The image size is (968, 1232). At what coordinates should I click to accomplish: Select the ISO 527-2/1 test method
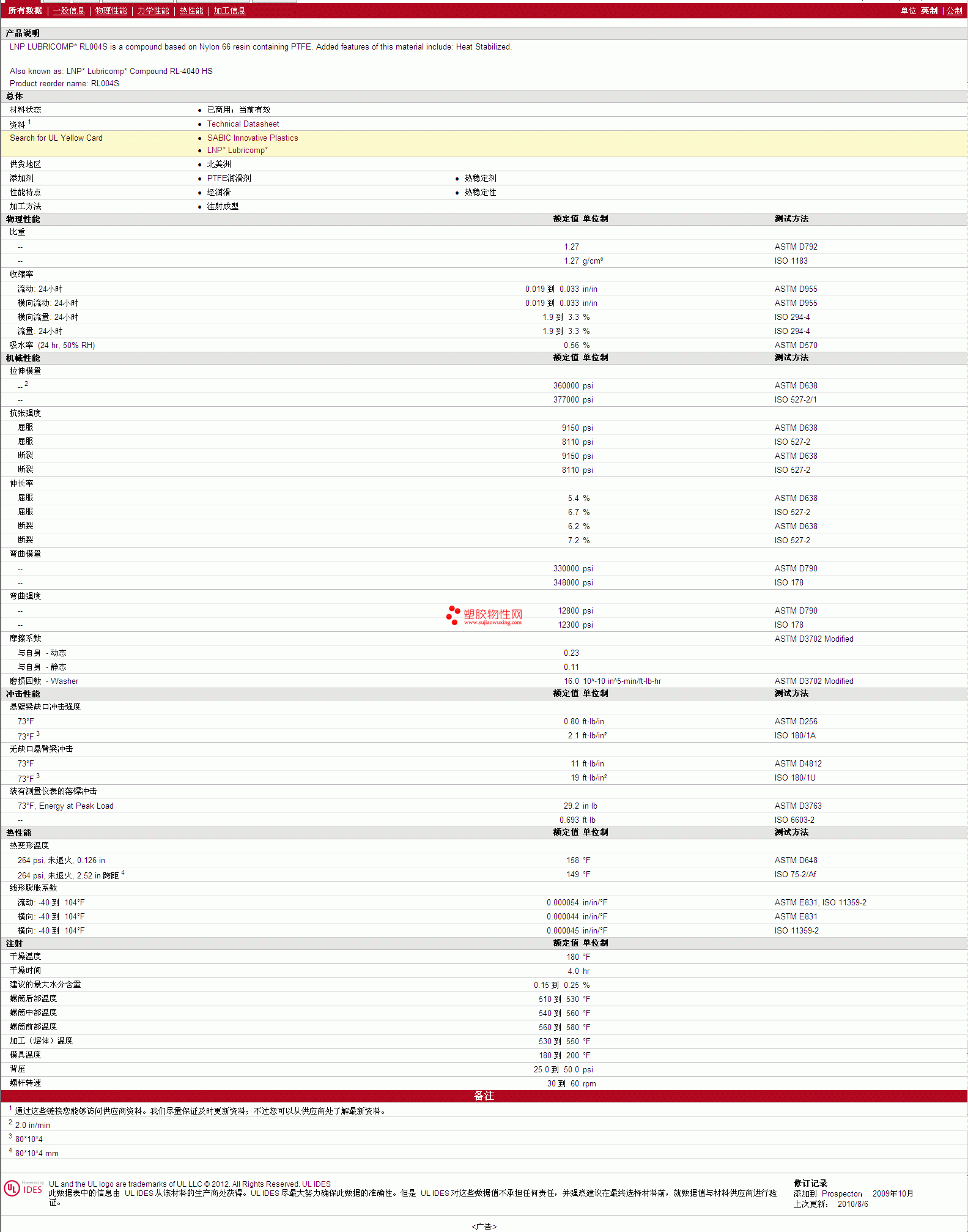(795, 399)
